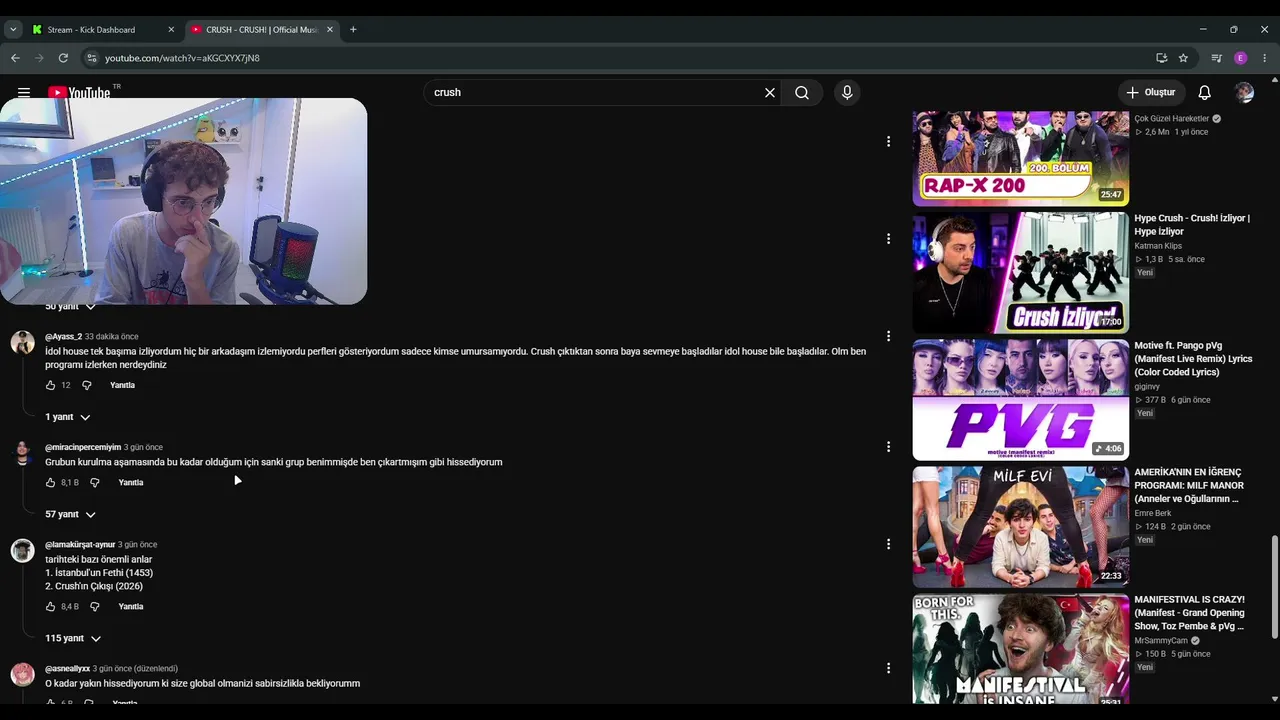
Task: Close the CRUSH - CRUSH! tab
Action: pos(330,30)
